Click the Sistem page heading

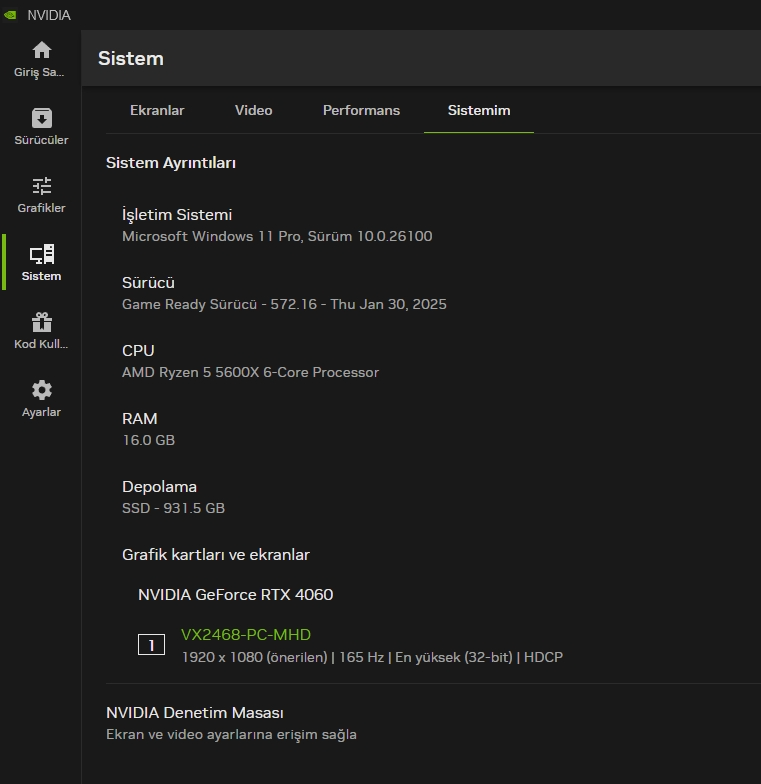pyautogui.click(x=130, y=58)
